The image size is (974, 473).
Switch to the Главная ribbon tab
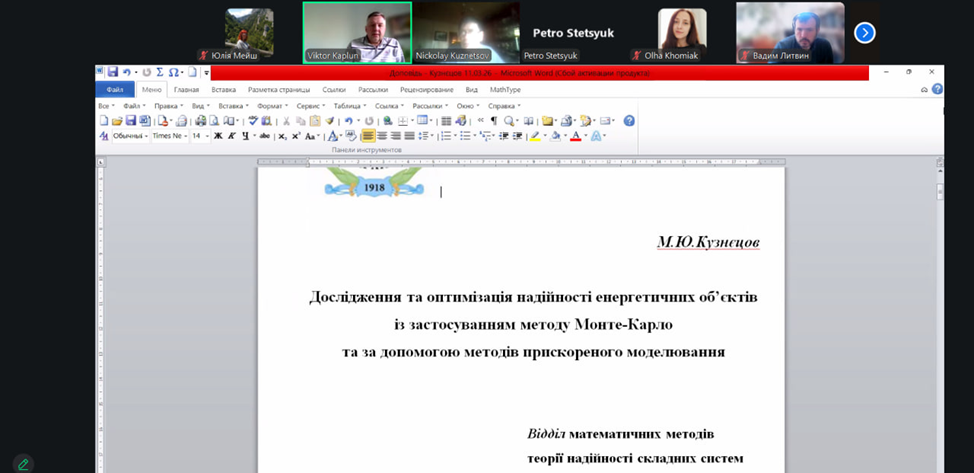tap(186, 89)
